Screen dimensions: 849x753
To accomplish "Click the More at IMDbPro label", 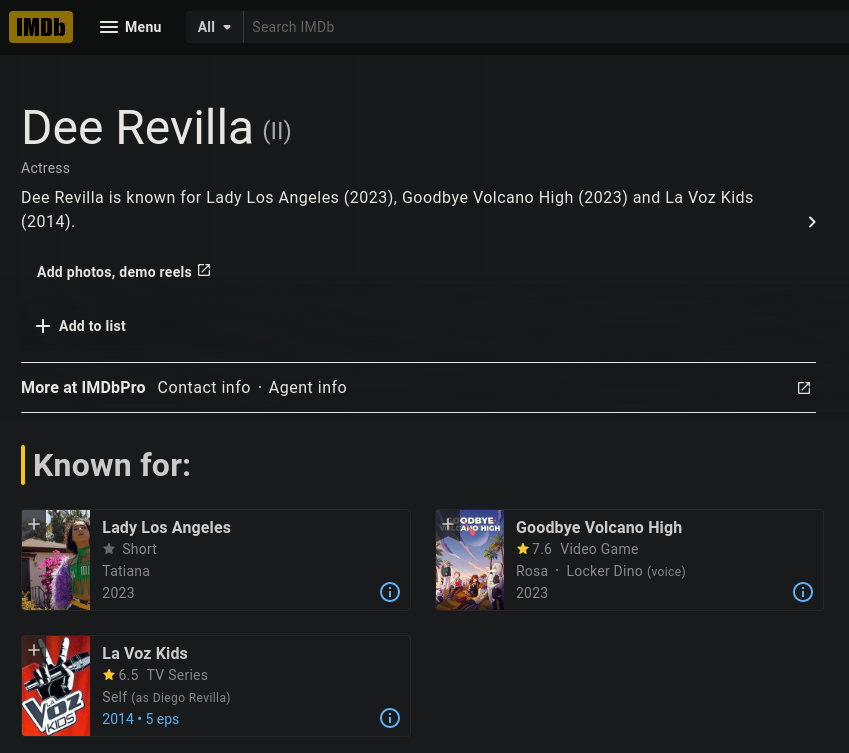I will pyautogui.click(x=83, y=388).
